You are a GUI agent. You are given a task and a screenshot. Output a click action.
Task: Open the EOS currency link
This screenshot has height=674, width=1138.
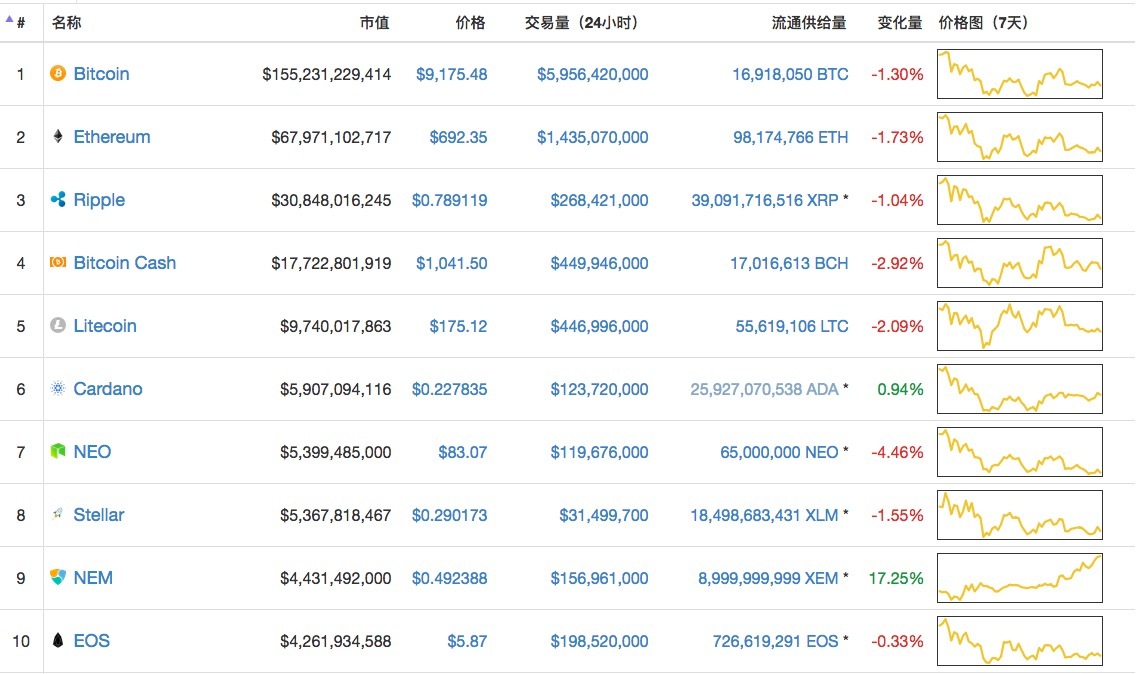[x=91, y=641]
